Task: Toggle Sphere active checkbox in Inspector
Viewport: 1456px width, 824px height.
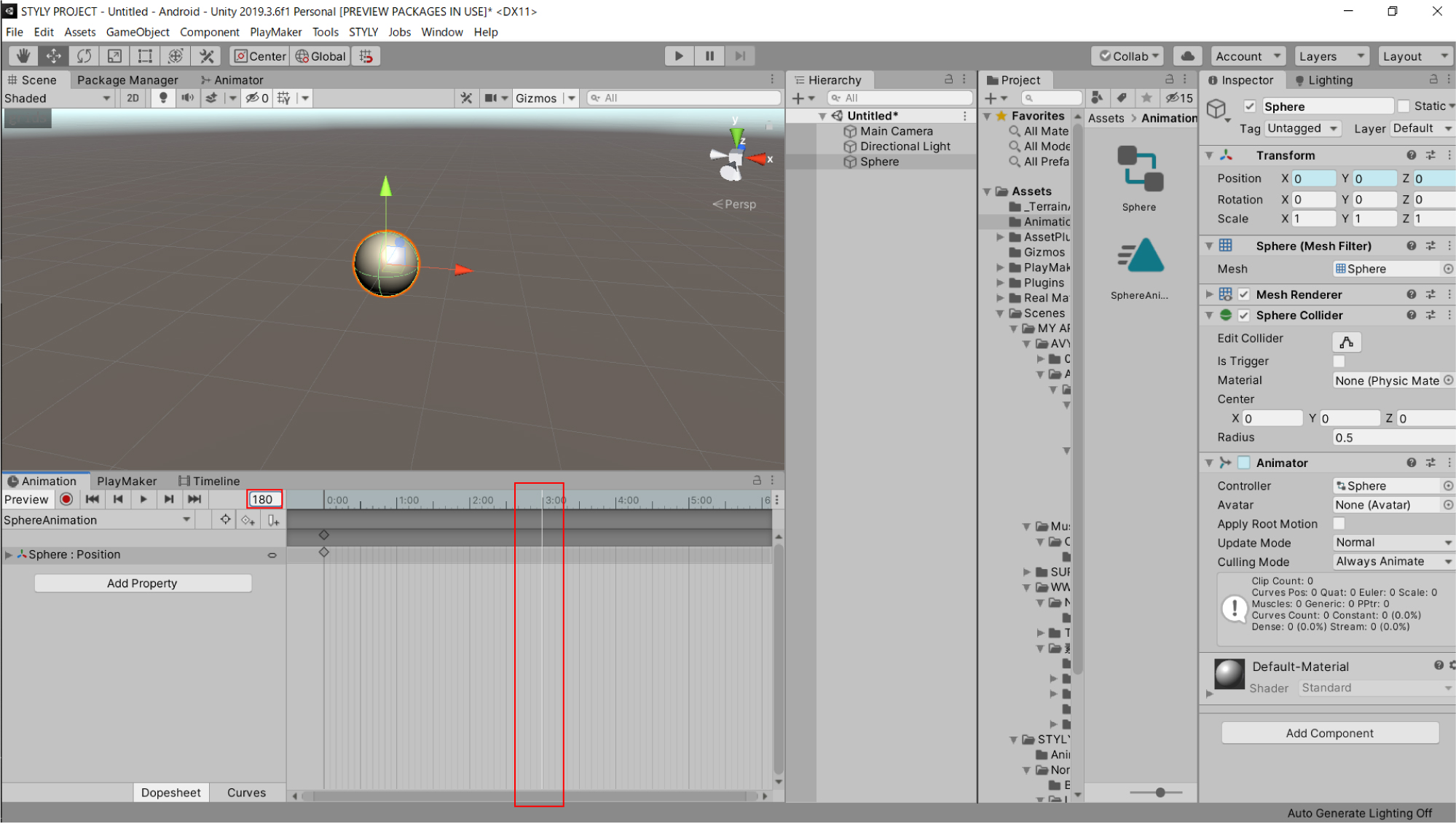Action: coord(1250,106)
